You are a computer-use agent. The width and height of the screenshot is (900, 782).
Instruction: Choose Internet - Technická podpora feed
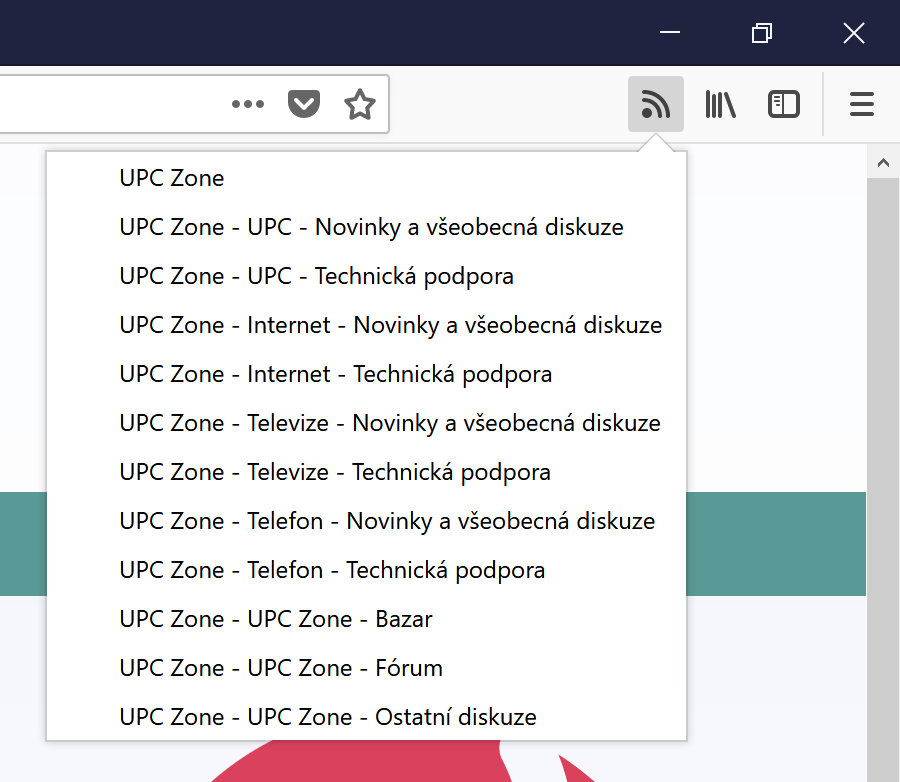point(335,374)
